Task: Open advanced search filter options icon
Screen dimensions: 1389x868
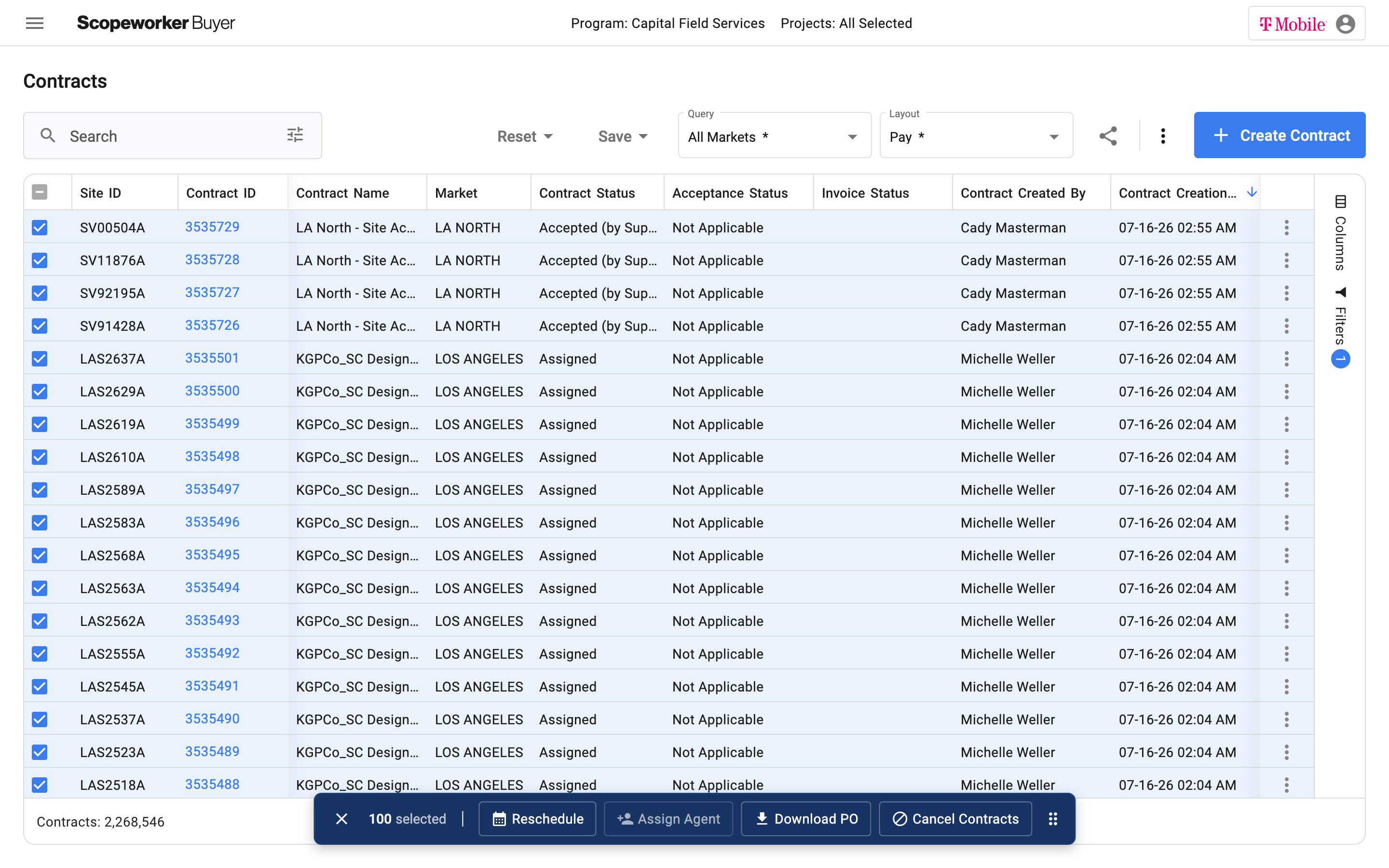Action: [295, 136]
